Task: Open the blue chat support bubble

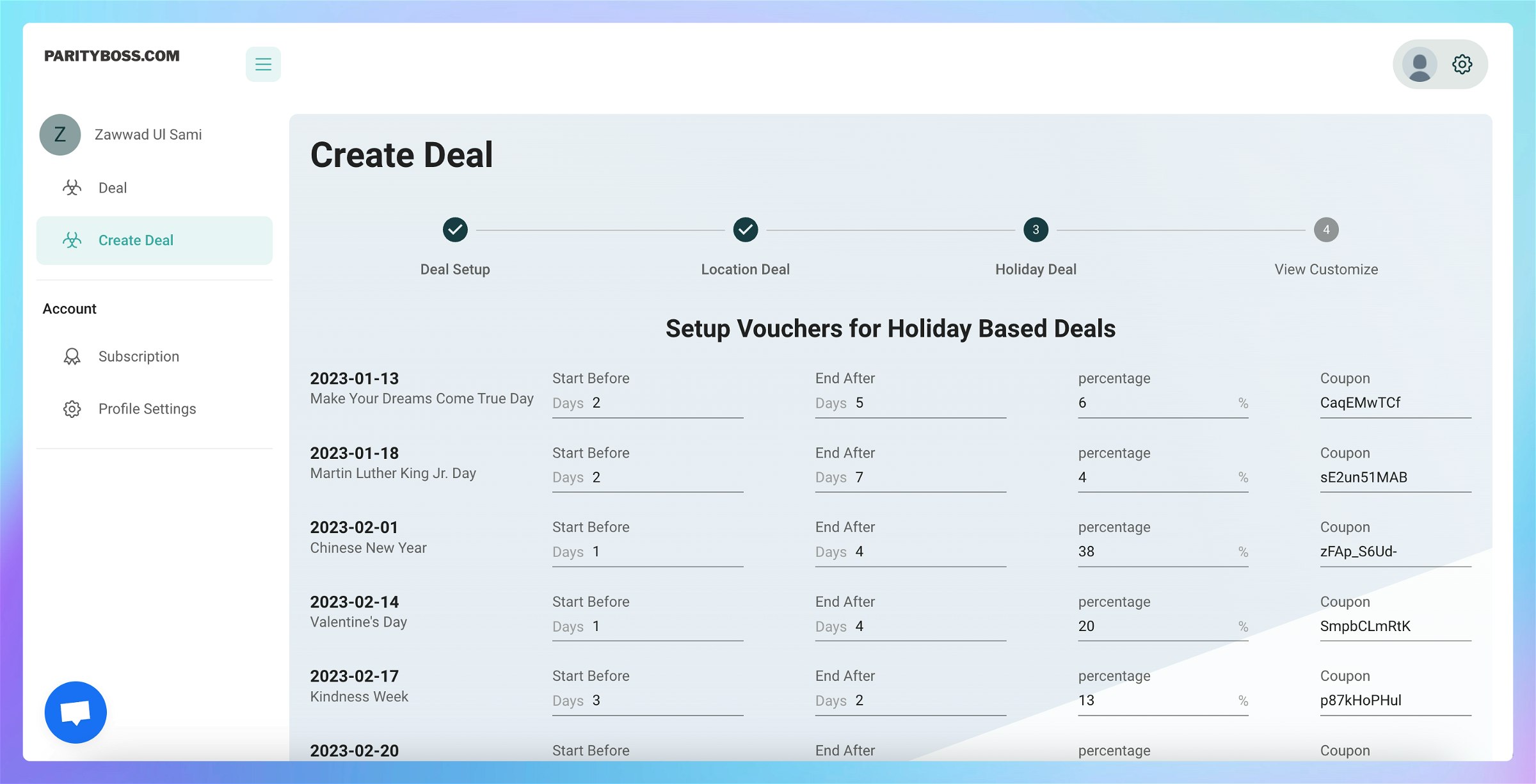Action: (76, 712)
